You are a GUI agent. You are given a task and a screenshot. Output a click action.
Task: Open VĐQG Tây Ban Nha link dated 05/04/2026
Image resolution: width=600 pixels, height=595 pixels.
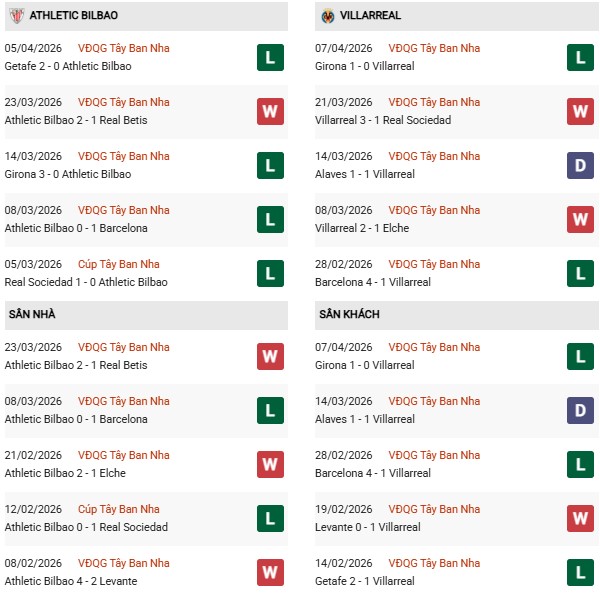point(123,48)
